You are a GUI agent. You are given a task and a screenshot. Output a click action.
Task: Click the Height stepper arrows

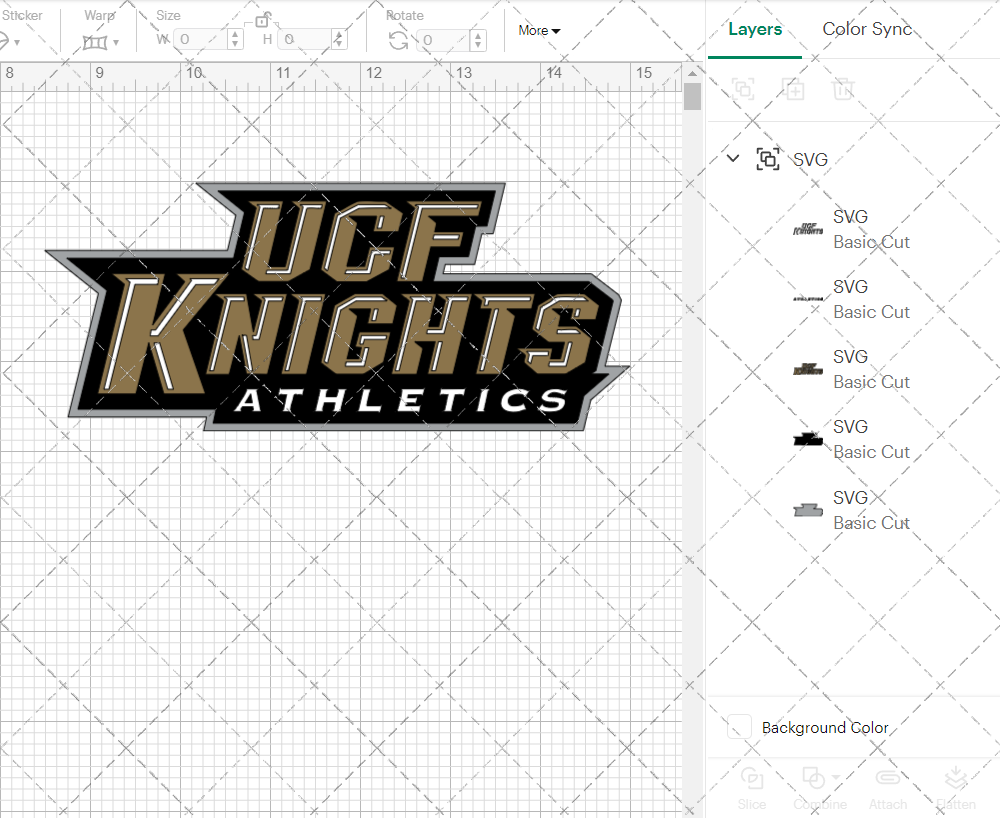click(339, 40)
